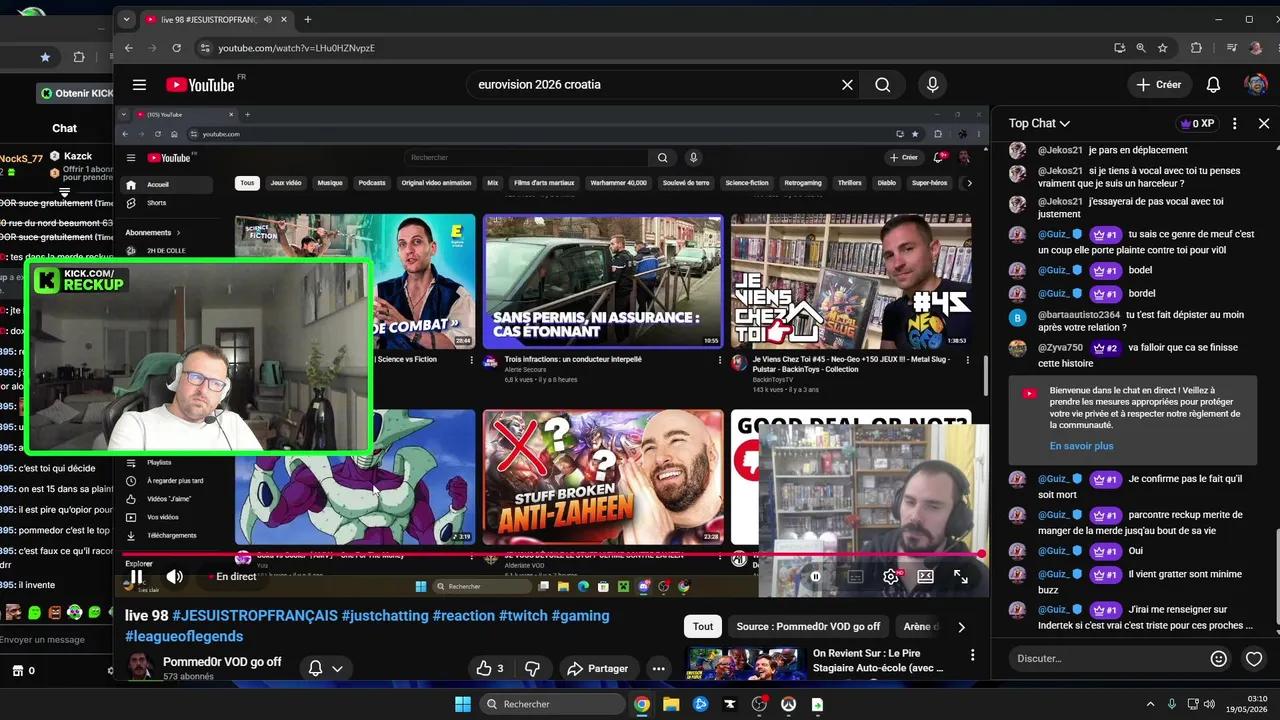Click the red video progress bar
Viewport: 1280px width, 720px height.
click(x=553, y=553)
